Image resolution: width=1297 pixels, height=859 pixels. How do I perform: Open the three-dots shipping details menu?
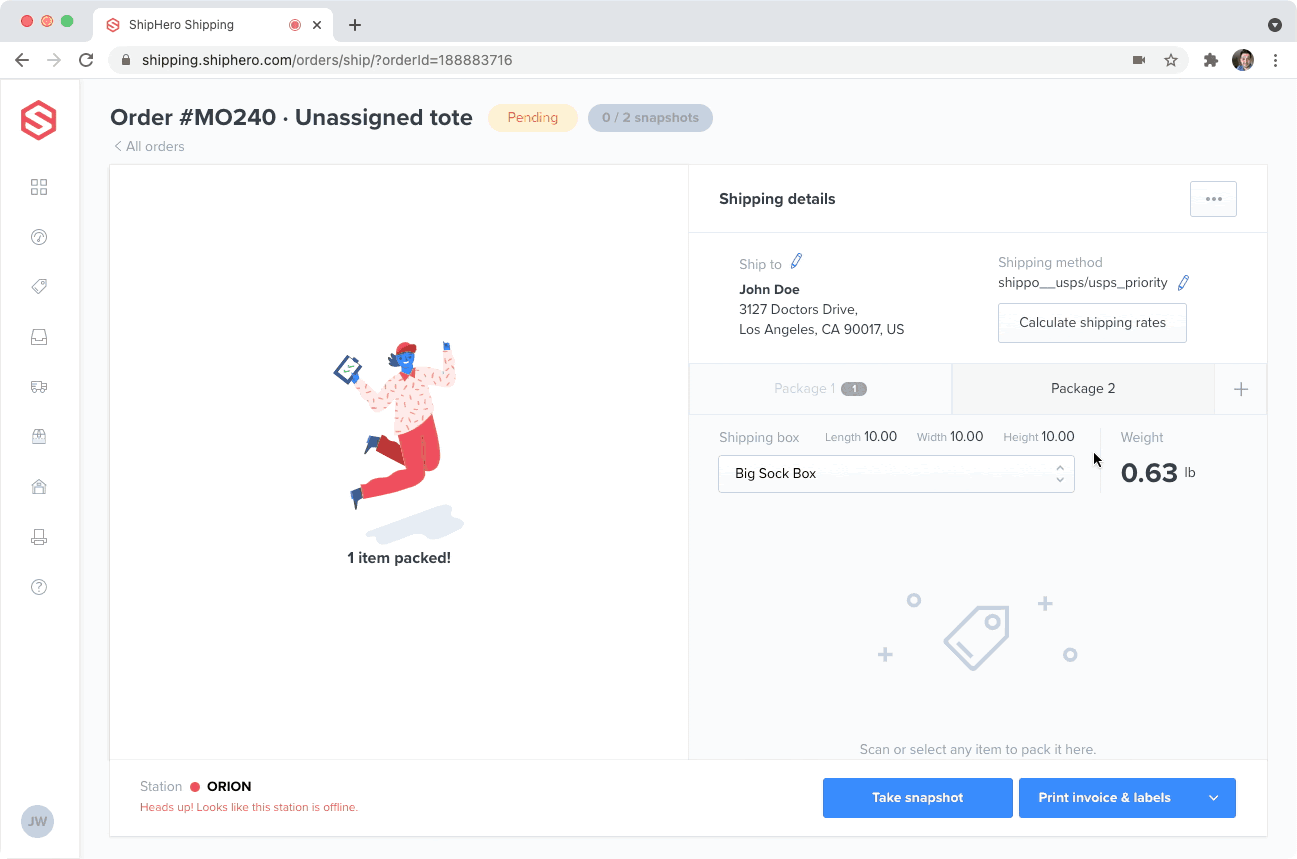tap(1213, 199)
